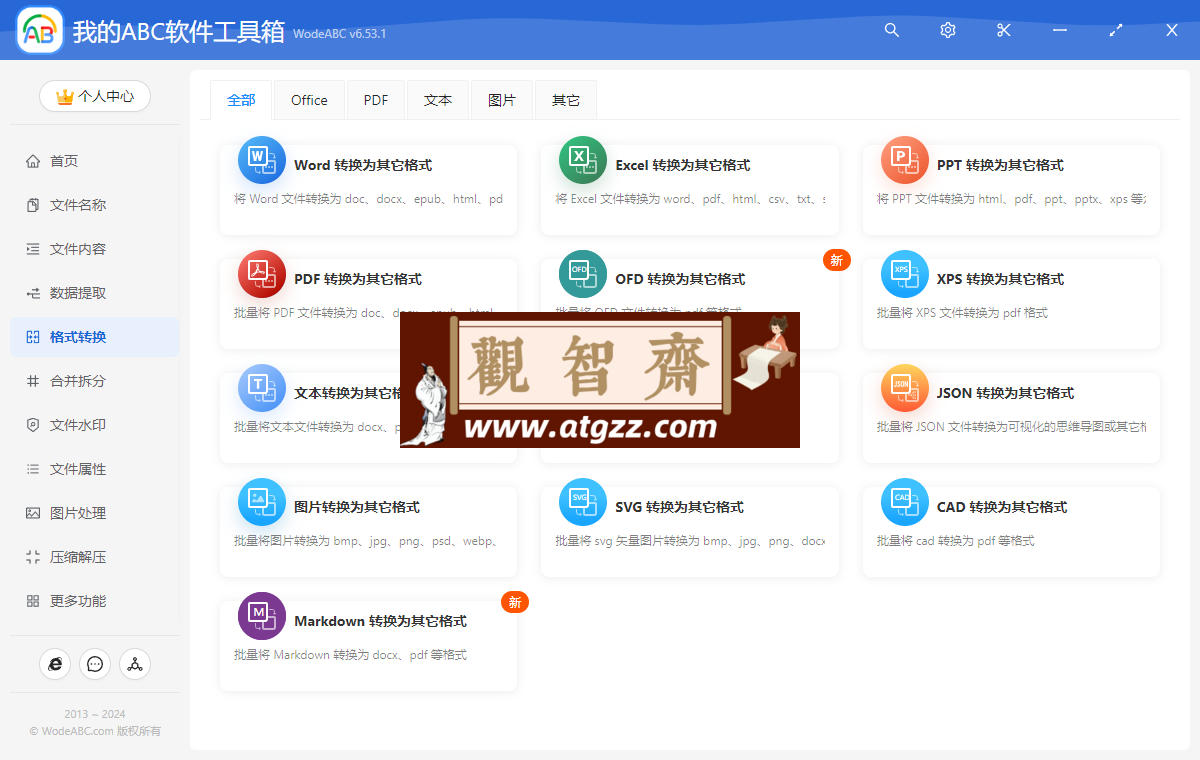Click the CAD conversion tool icon
This screenshot has height=760, width=1200.
pos(905,502)
